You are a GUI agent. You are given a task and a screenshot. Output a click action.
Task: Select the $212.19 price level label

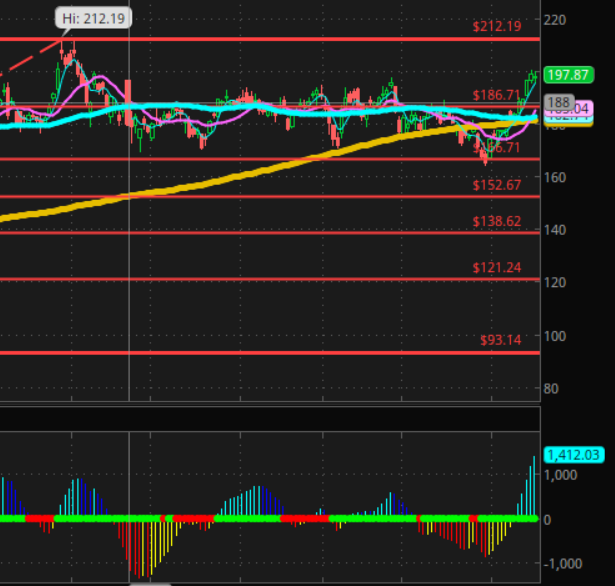[497, 26]
